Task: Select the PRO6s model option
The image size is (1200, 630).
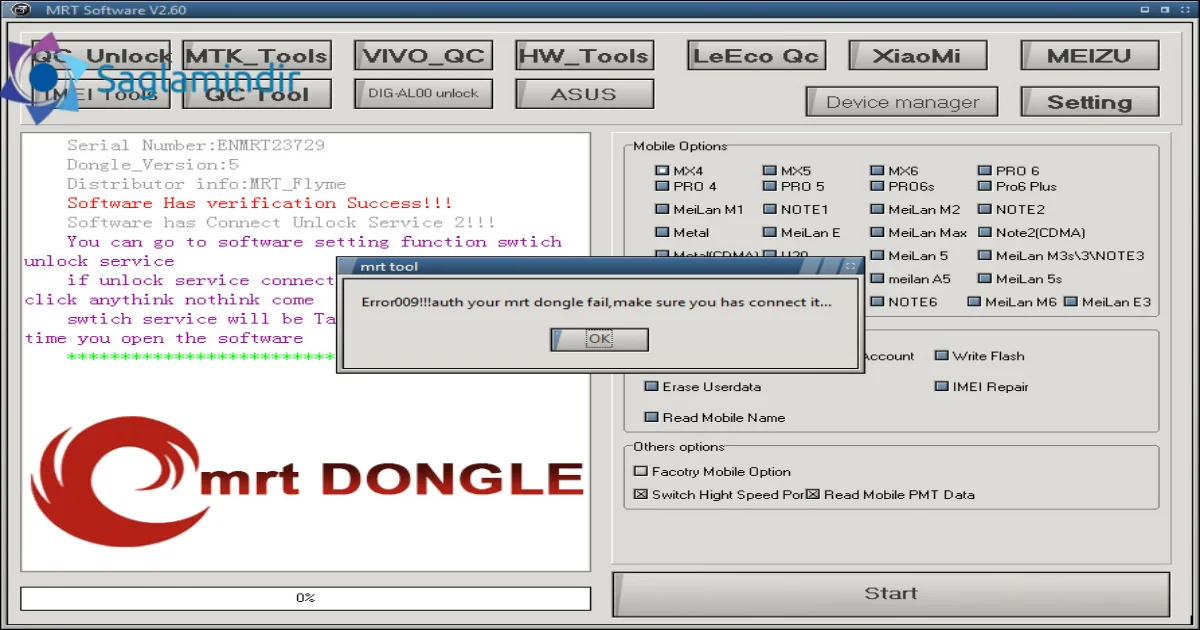Action: [903, 186]
